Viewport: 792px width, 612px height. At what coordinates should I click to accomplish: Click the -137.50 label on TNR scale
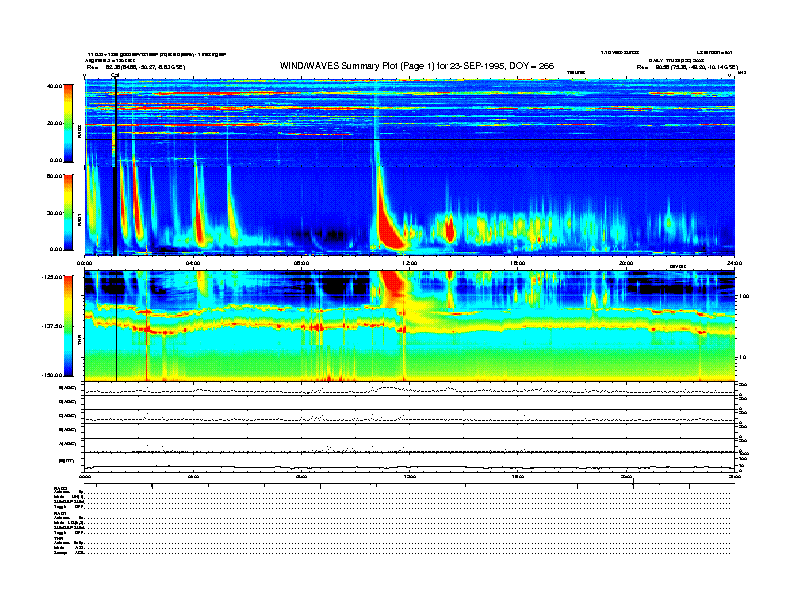tap(52, 326)
